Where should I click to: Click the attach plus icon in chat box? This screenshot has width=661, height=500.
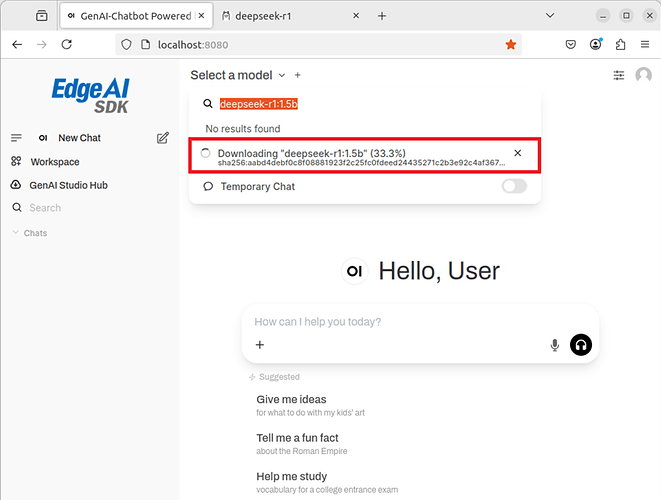(x=260, y=345)
